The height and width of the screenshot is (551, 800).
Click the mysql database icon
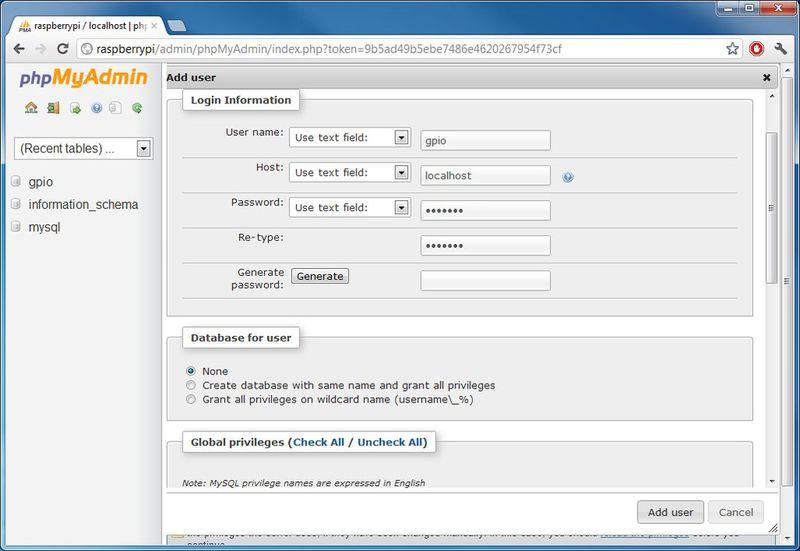[16, 226]
